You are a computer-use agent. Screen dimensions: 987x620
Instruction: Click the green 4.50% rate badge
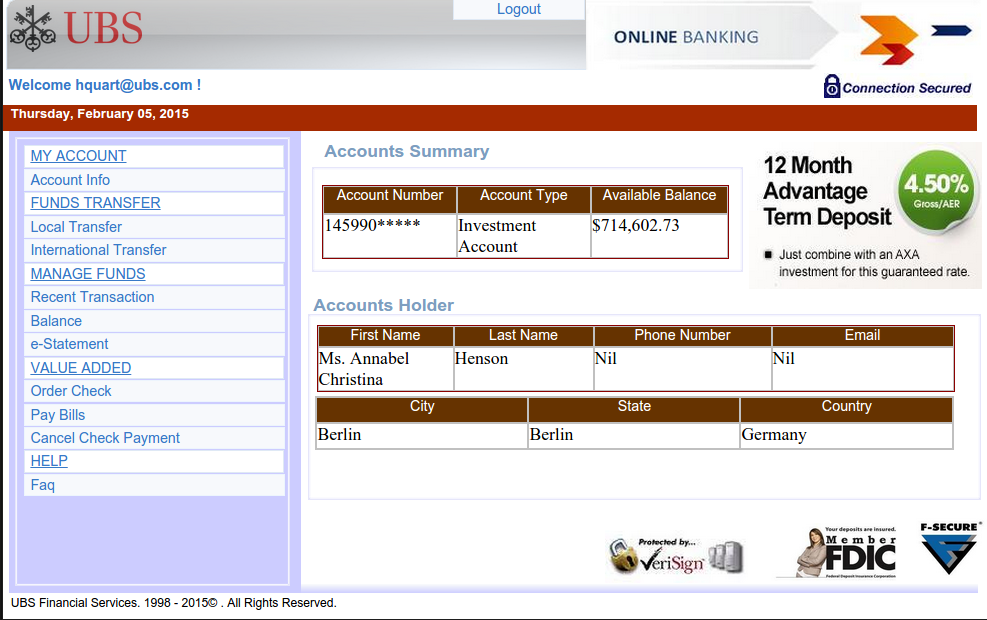pos(936,191)
